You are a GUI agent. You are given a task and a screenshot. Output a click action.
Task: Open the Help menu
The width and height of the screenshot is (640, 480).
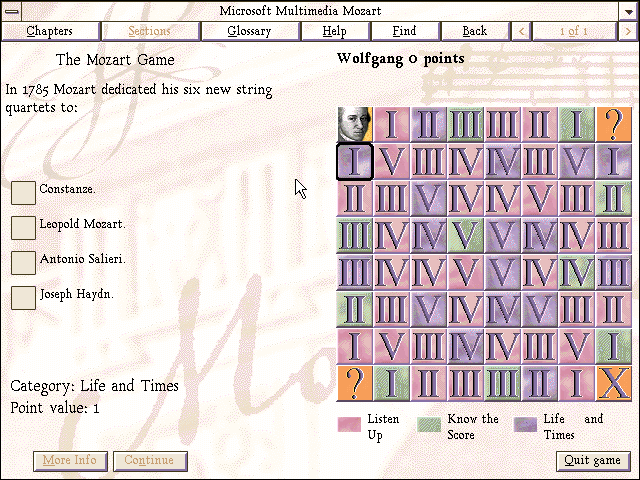pos(335,31)
